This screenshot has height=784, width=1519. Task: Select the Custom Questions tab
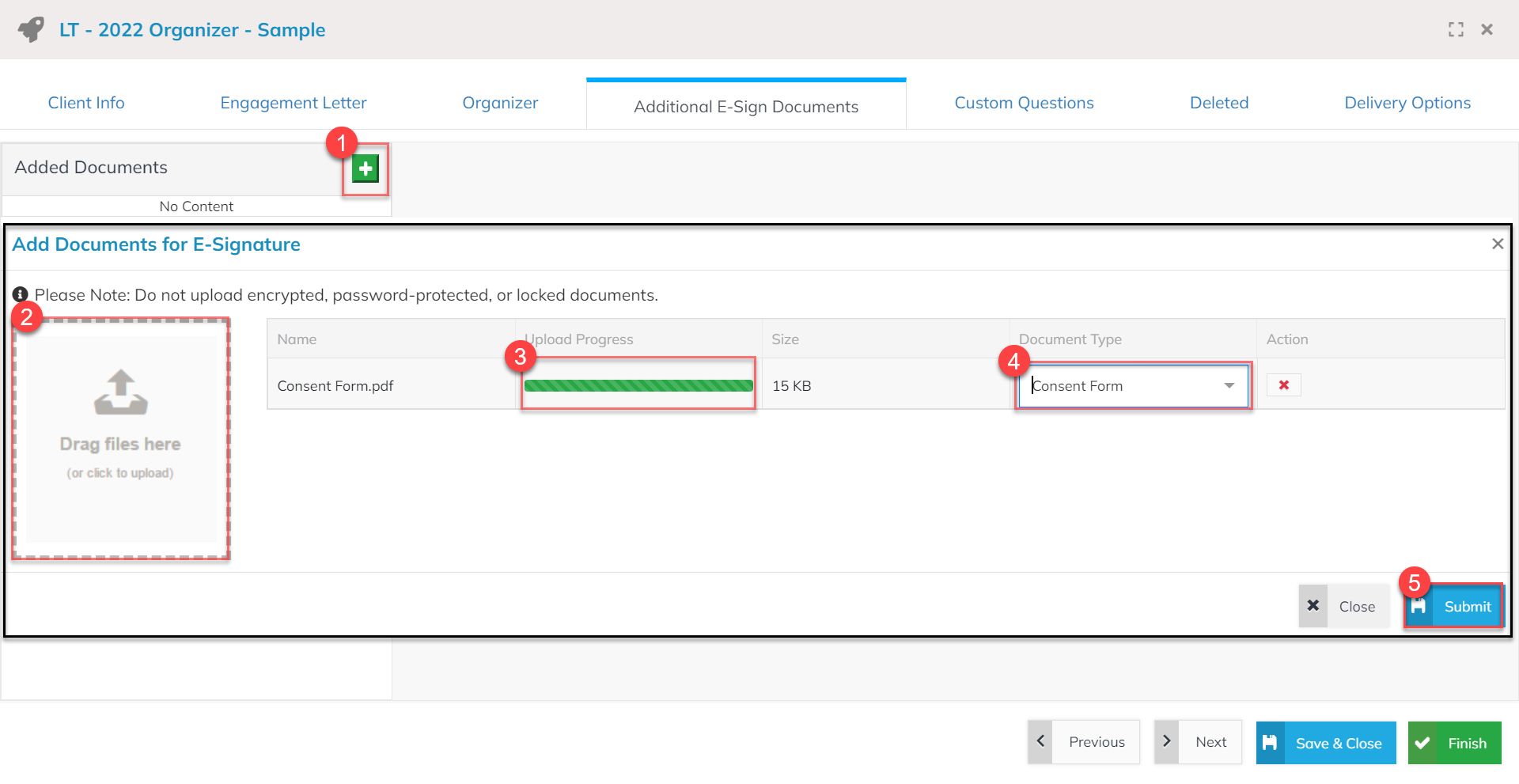1024,103
